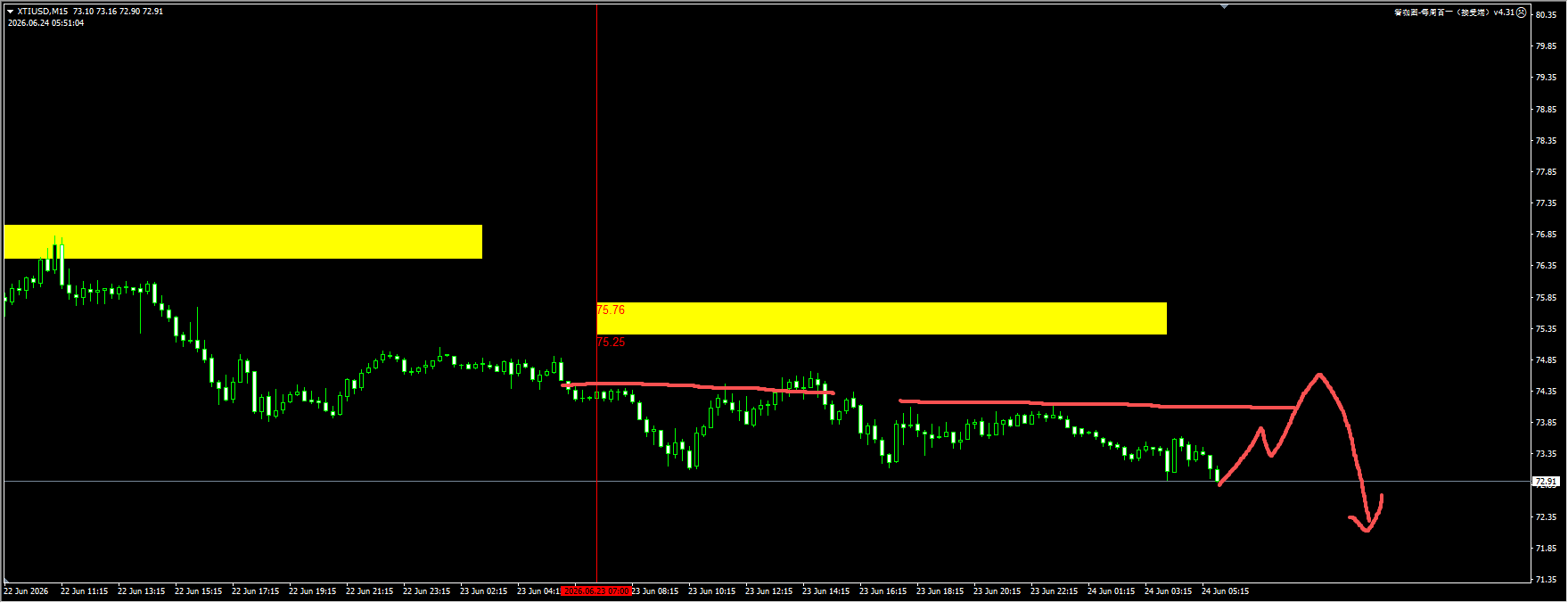The image size is (1568, 603).
Task: Click the 23 Jun 10:15 time axis label
Action: pyautogui.click(x=711, y=591)
